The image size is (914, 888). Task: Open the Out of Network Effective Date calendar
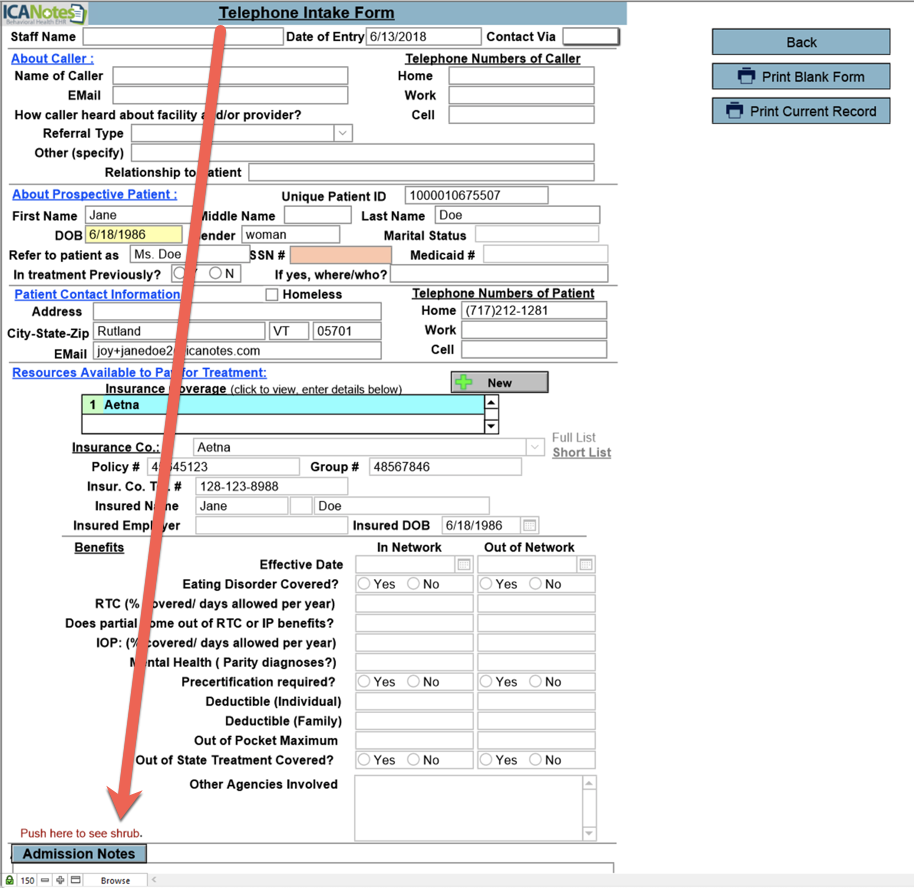(x=586, y=565)
